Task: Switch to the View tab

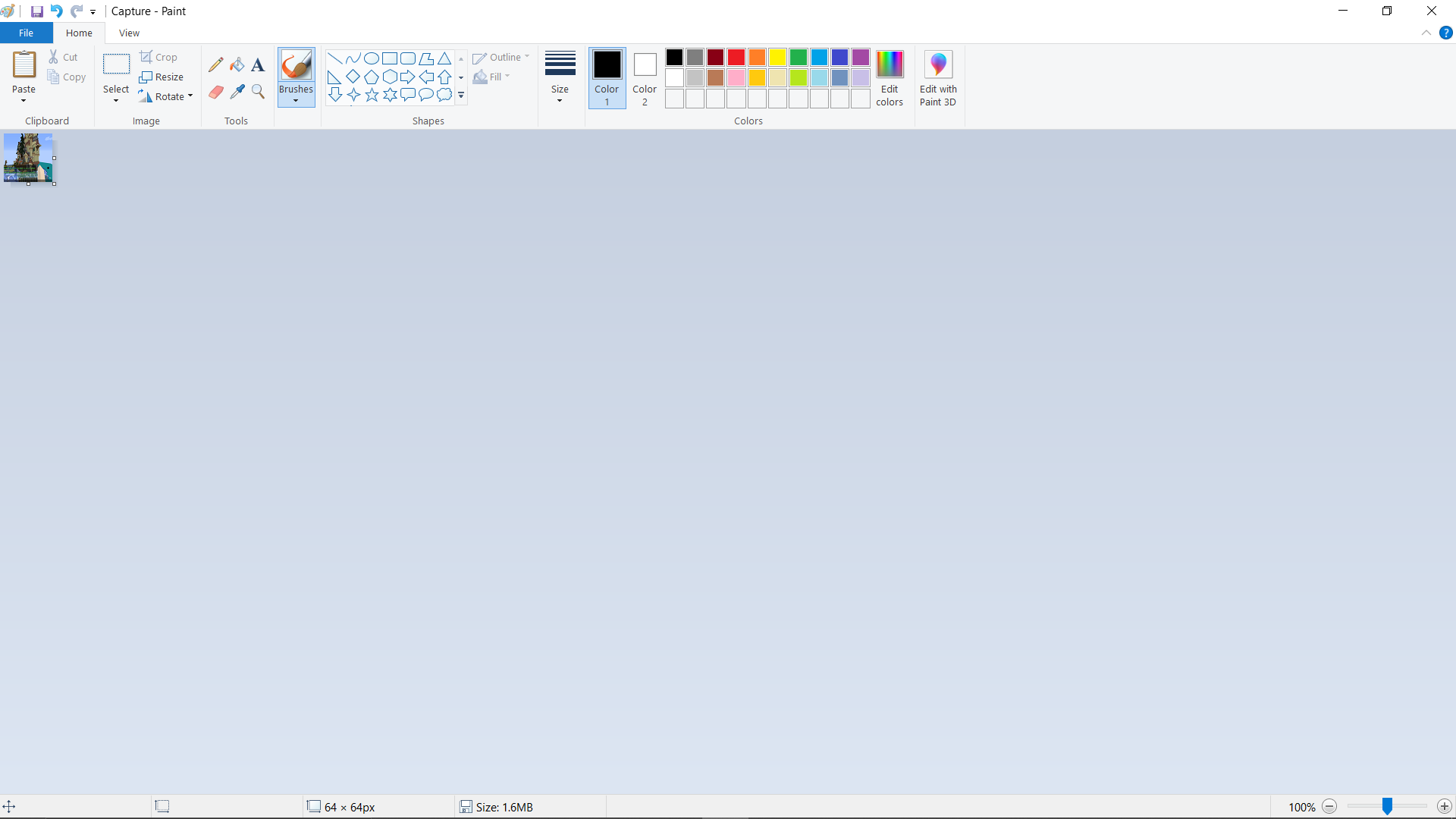Action: pyautogui.click(x=129, y=33)
